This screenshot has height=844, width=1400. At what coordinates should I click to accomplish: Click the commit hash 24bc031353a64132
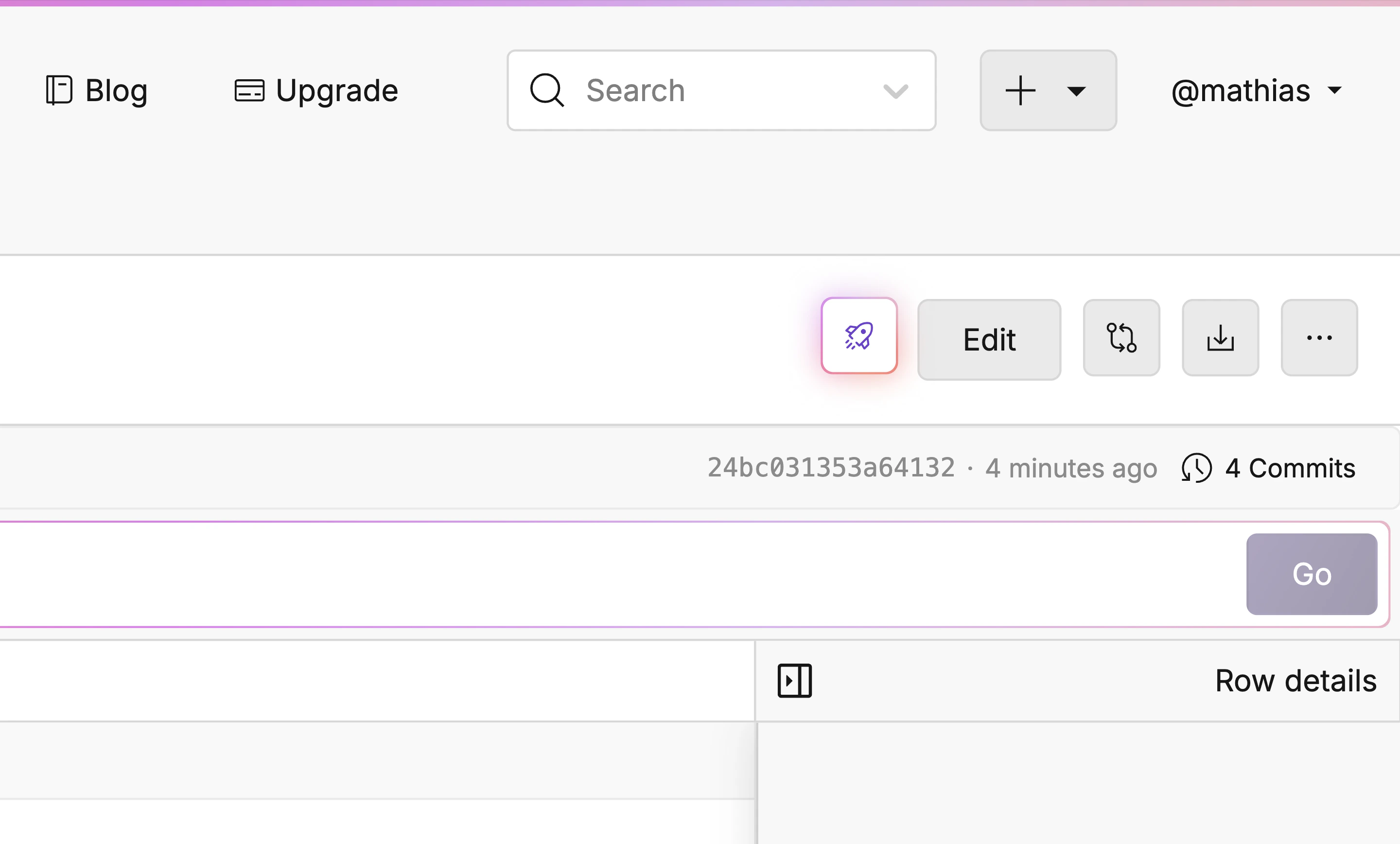(831, 468)
